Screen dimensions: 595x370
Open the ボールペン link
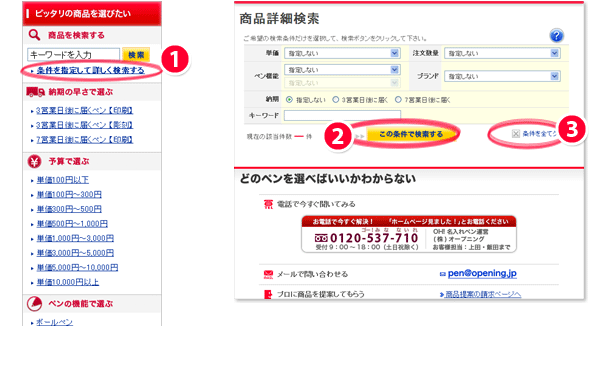[x=54, y=322]
